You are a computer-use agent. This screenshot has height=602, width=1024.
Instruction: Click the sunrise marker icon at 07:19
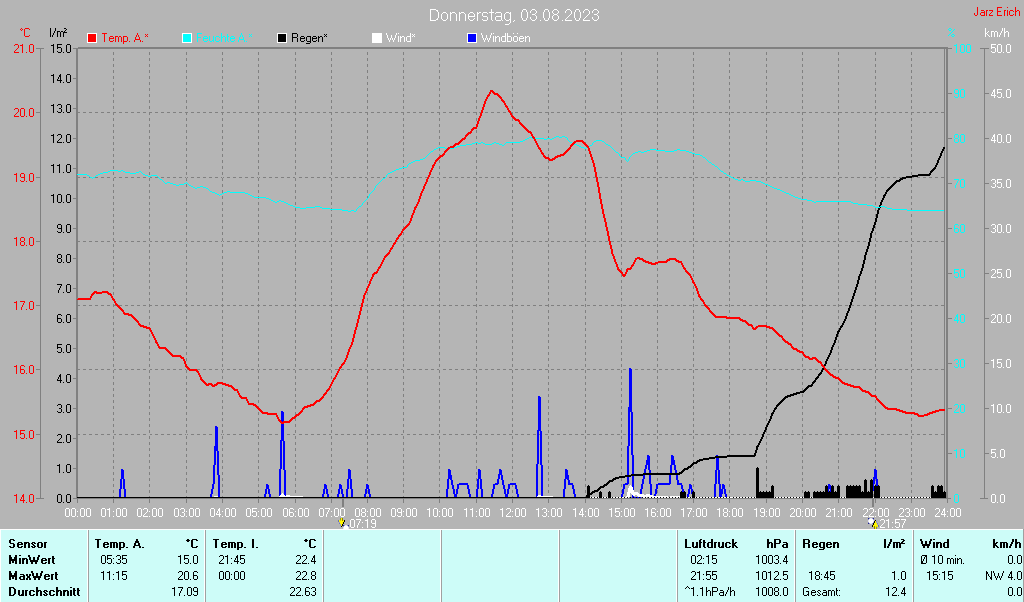tap(341, 523)
